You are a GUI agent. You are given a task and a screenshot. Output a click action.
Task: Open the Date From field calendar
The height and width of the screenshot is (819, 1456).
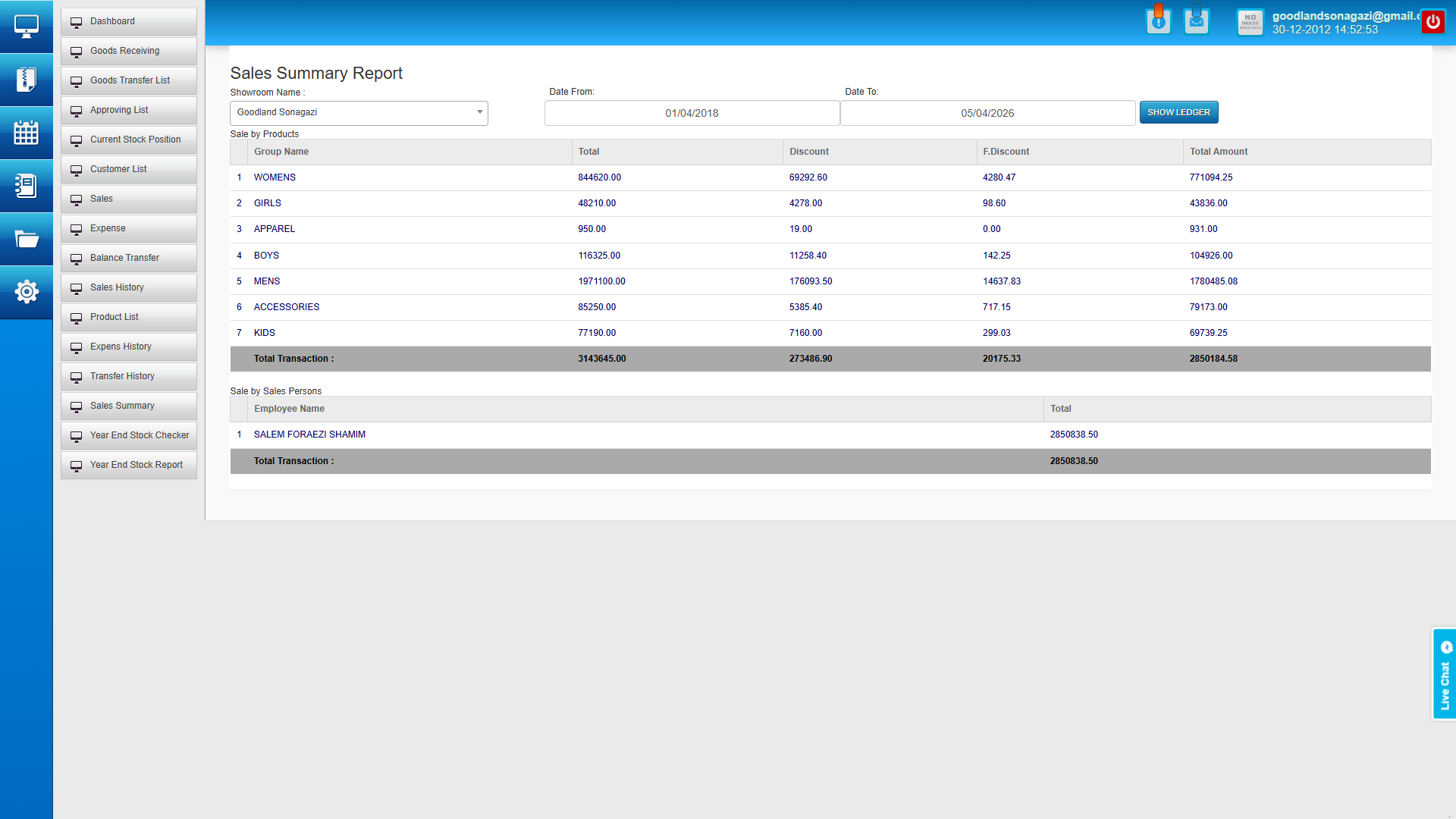click(691, 112)
